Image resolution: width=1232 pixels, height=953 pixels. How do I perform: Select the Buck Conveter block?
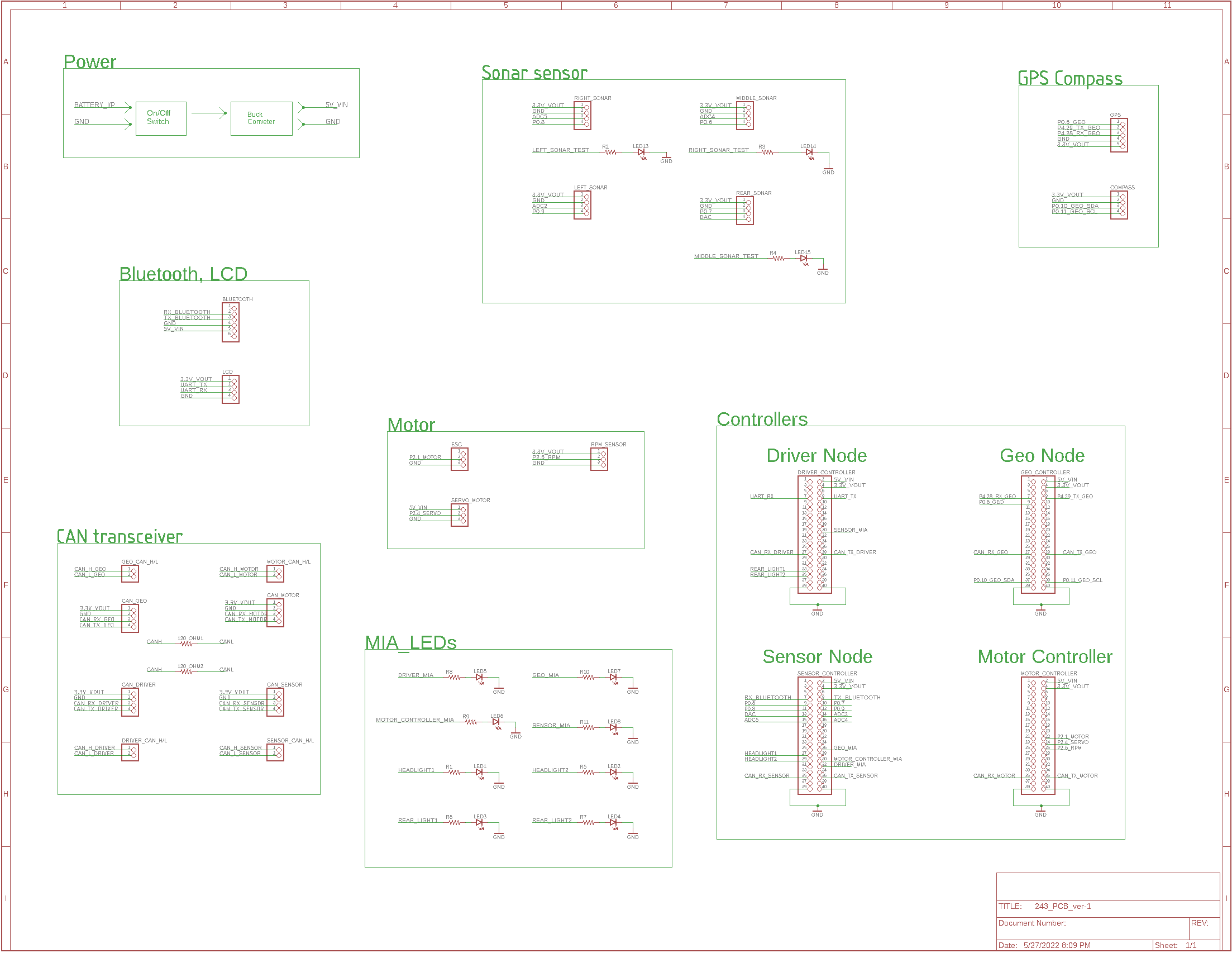(261, 118)
